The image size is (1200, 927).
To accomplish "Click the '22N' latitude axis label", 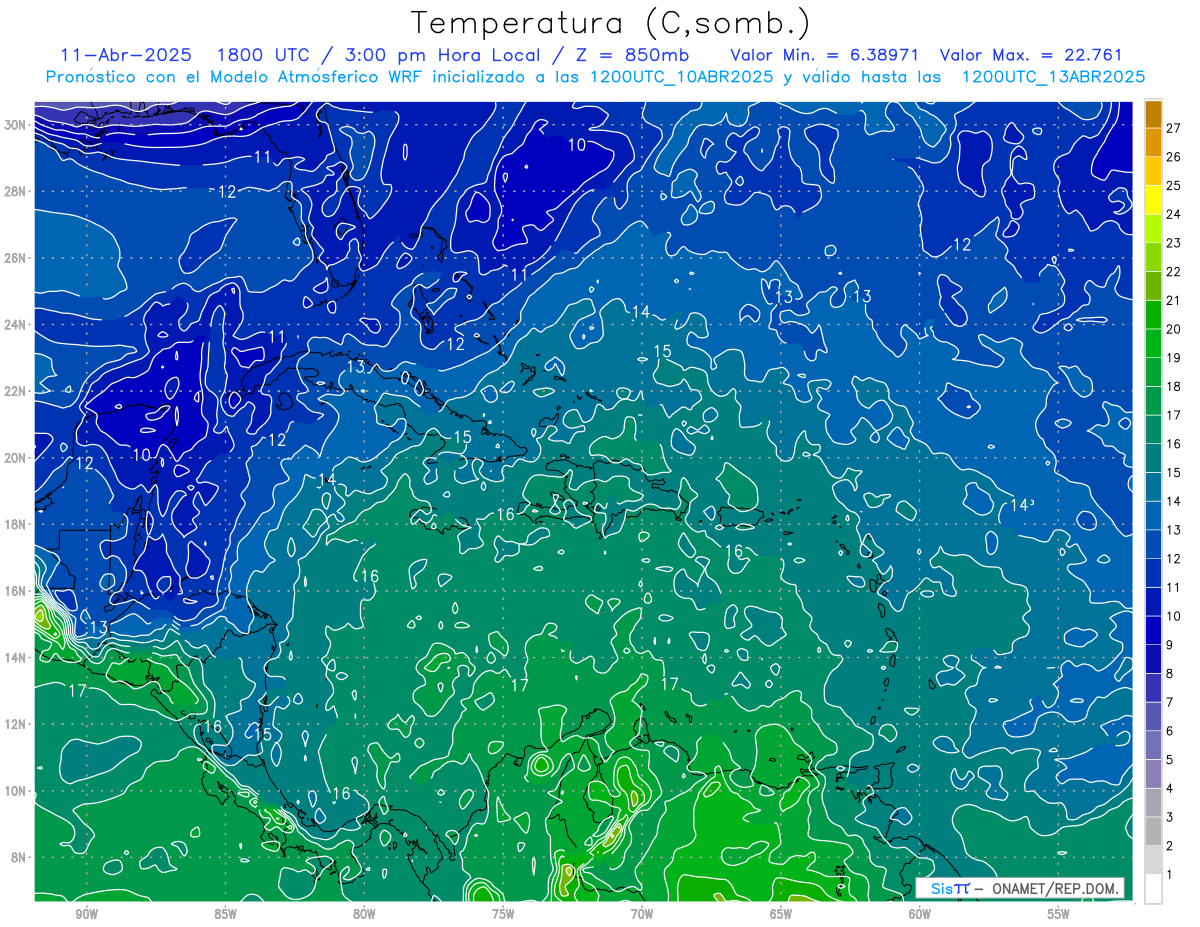I will tap(16, 391).
